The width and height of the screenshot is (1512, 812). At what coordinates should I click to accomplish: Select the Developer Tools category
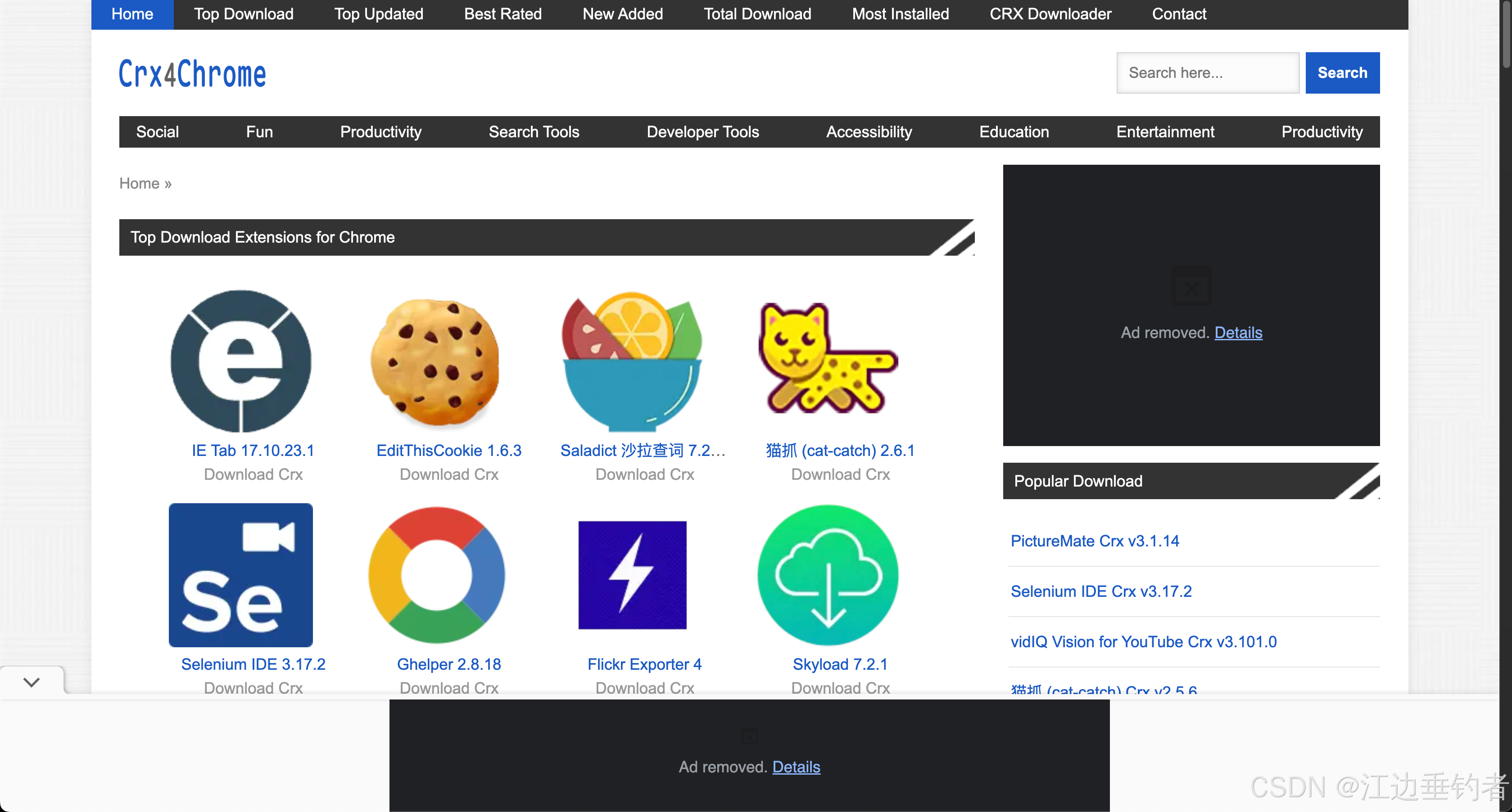tap(702, 132)
